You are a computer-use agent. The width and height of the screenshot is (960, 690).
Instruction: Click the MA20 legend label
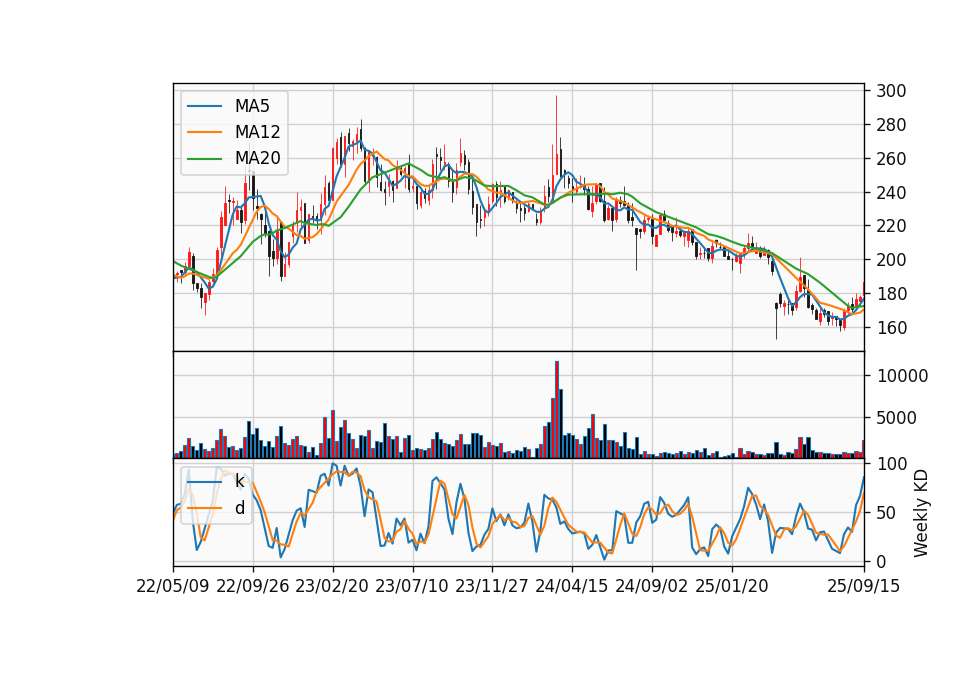(x=257, y=159)
